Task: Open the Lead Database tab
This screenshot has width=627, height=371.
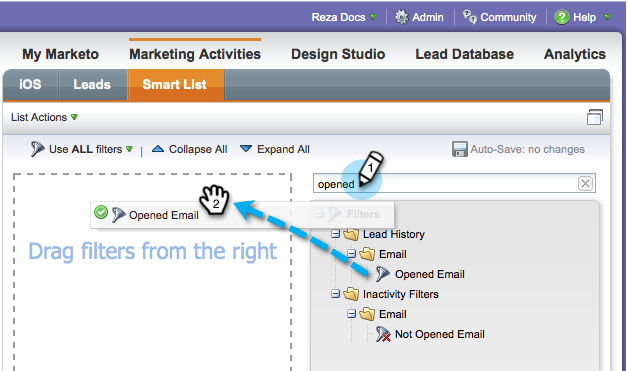Action: 464,54
